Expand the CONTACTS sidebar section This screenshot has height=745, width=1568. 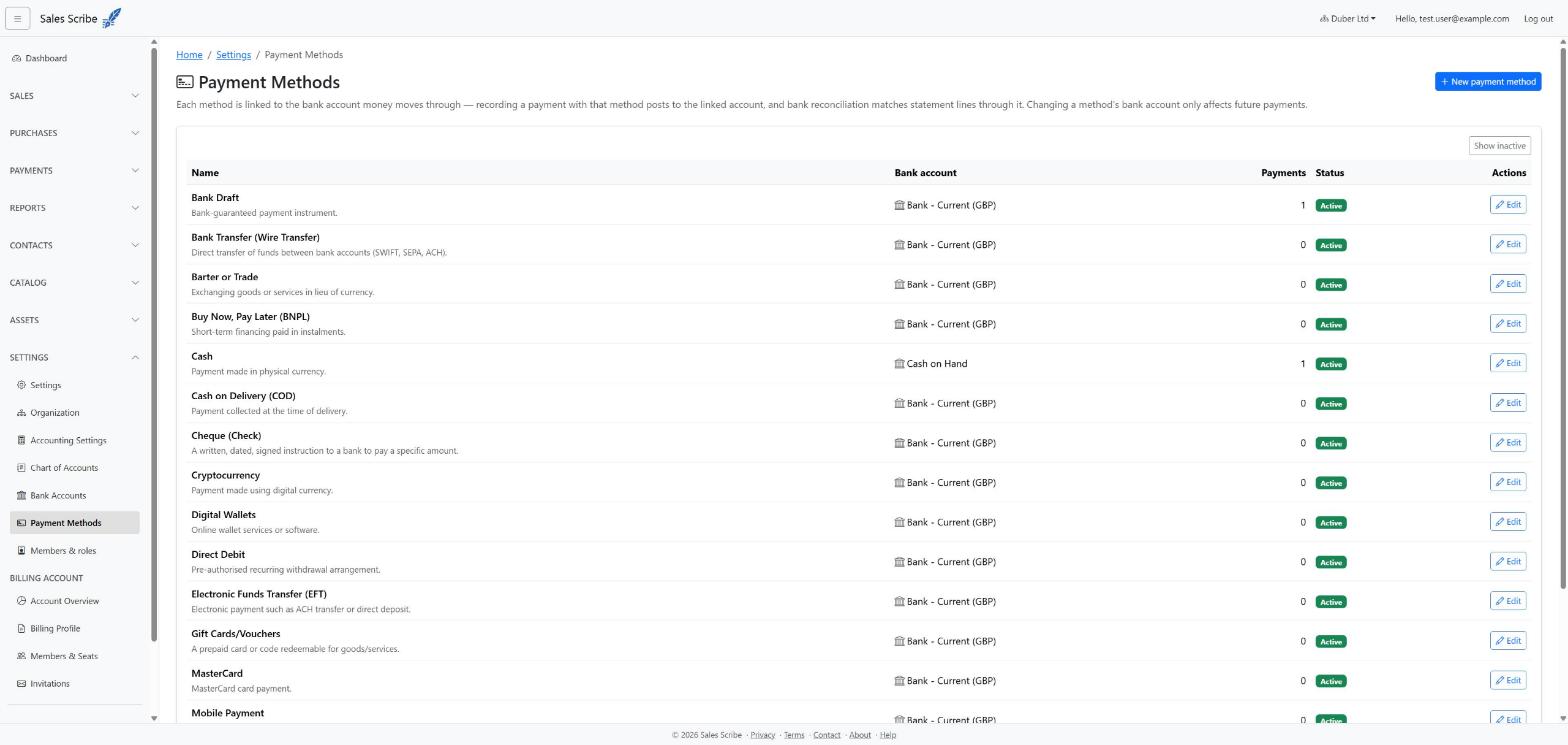click(74, 245)
